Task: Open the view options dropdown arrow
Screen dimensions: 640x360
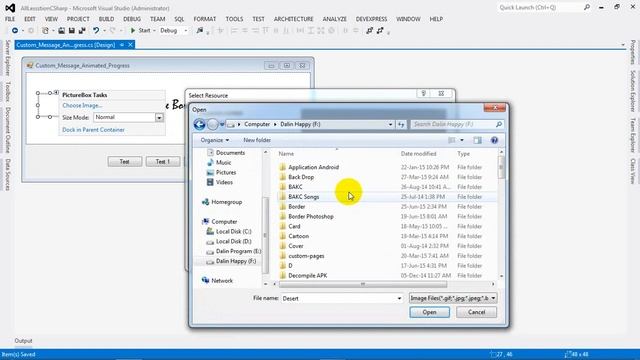Action: 462,140
